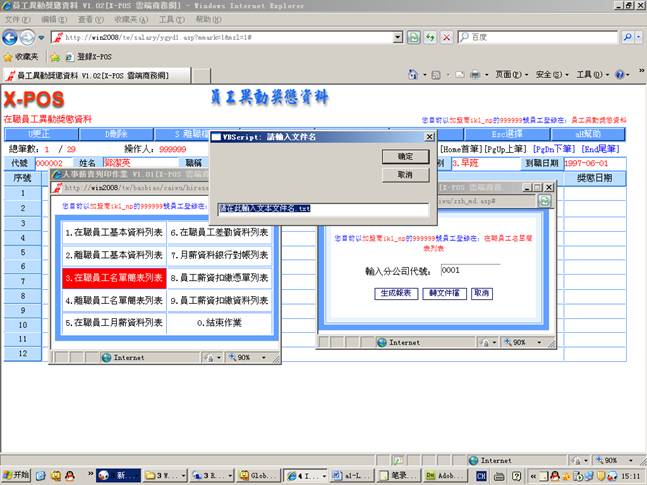
Task: Click the refresh icon beside address bar
Action: pyautogui.click(x=430, y=37)
